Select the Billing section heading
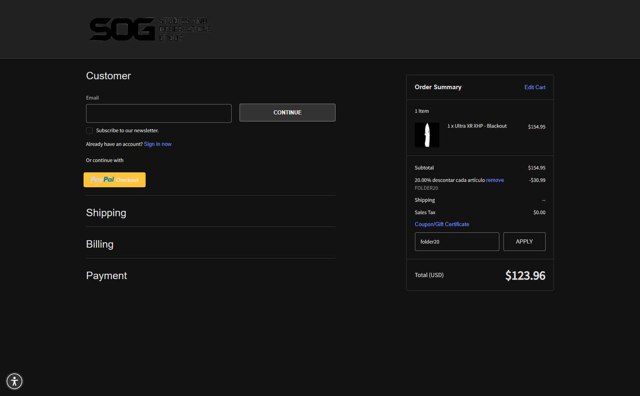 tap(100, 244)
